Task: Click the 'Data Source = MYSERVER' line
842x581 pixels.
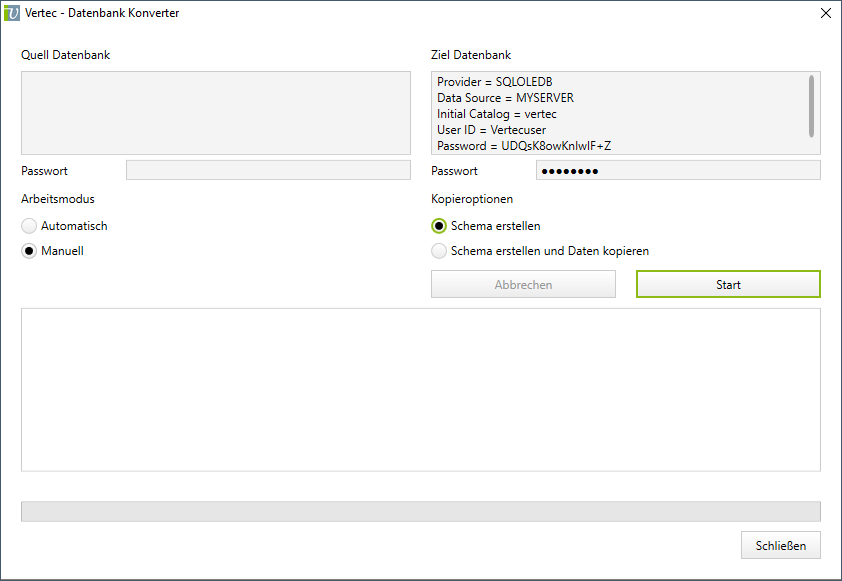Action: 505,98
